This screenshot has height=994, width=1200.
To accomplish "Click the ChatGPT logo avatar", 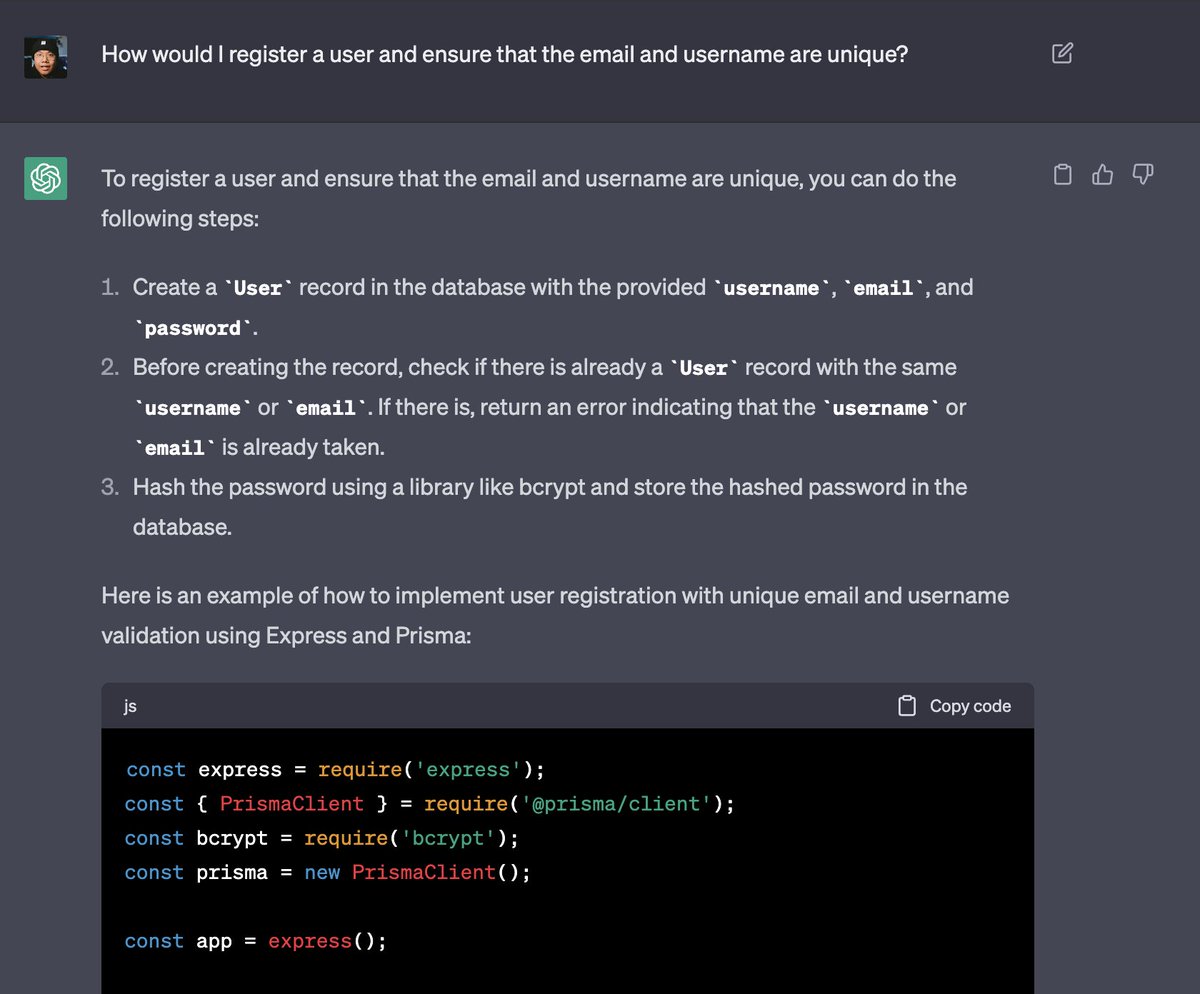I will pos(46,178).
